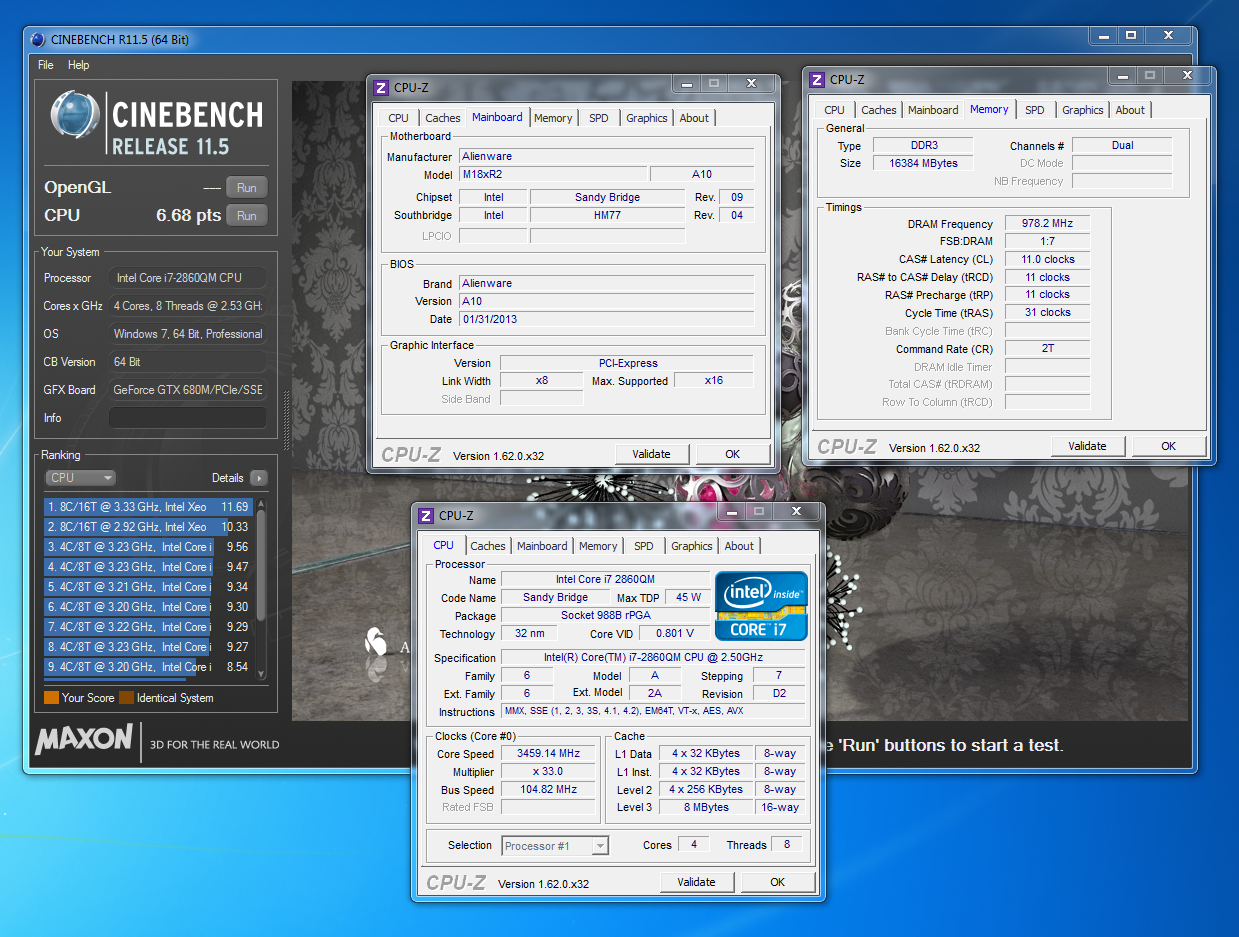Image resolution: width=1239 pixels, height=937 pixels.
Task: Select Mainboard tab in Memory CPU-Z window
Action: (x=933, y=110)
